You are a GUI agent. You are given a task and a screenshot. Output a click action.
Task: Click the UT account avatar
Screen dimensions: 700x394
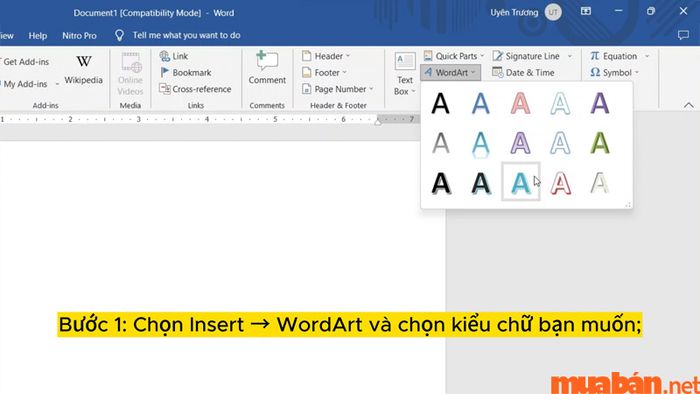click(x=553, y=12)
